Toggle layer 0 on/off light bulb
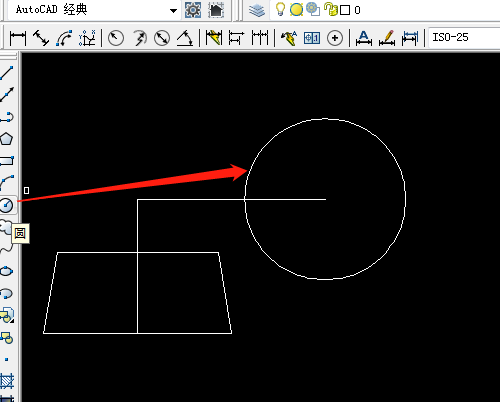Image resolution: width=500 pixels, height=402 pixels. 280,9
